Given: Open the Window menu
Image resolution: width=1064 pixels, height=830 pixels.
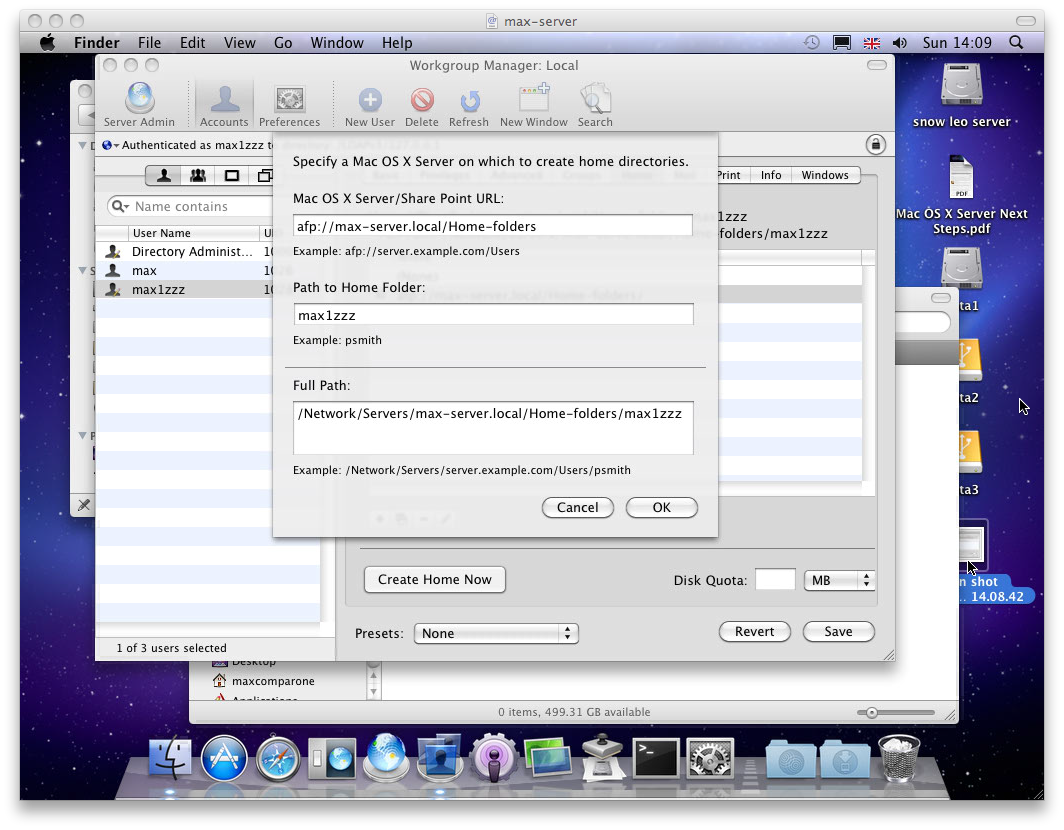Looking at the screenshot, I should click(x=337, y=43).
